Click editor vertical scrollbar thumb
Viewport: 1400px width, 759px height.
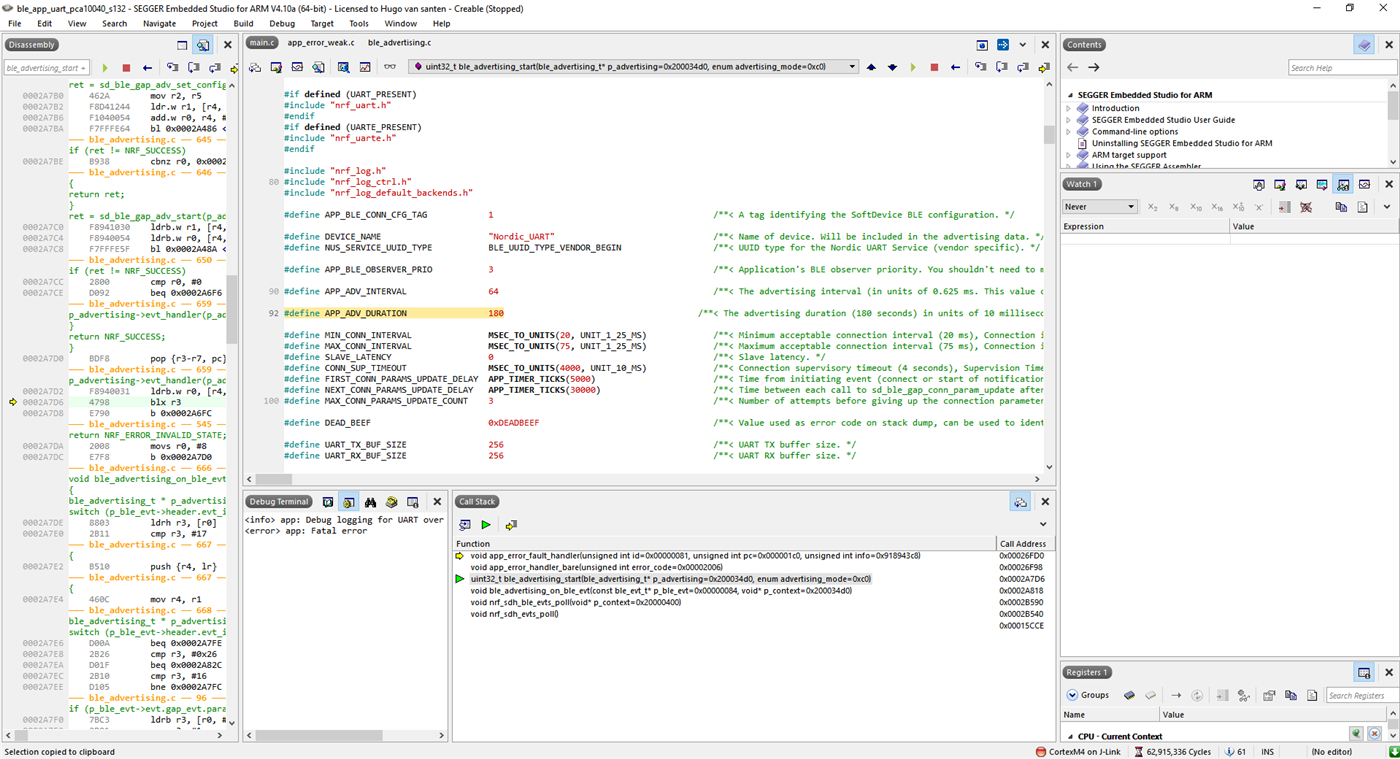pyautogui.click(x=1049, y=134)
